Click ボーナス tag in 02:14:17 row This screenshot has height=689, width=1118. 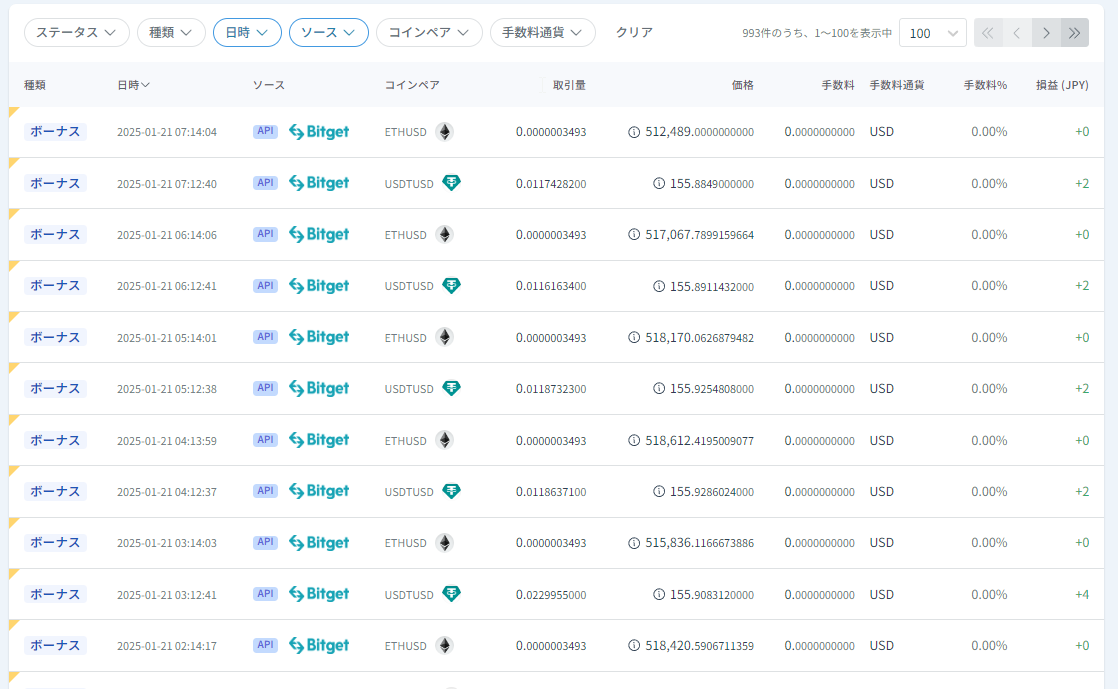click(x=56, y=645)
